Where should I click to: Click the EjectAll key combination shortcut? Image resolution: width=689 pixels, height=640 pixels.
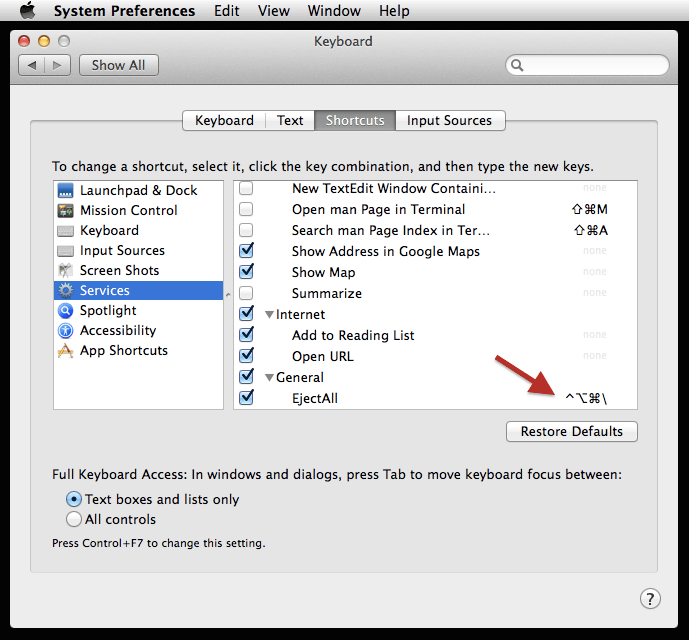point(586,399)
